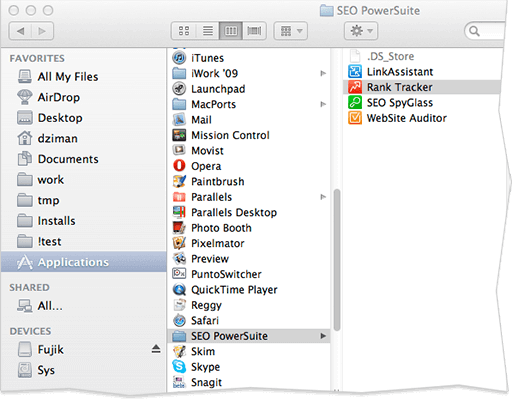512x399 pixels.
Task: Select the Preview app icon
Action: (x=179, y=258)
